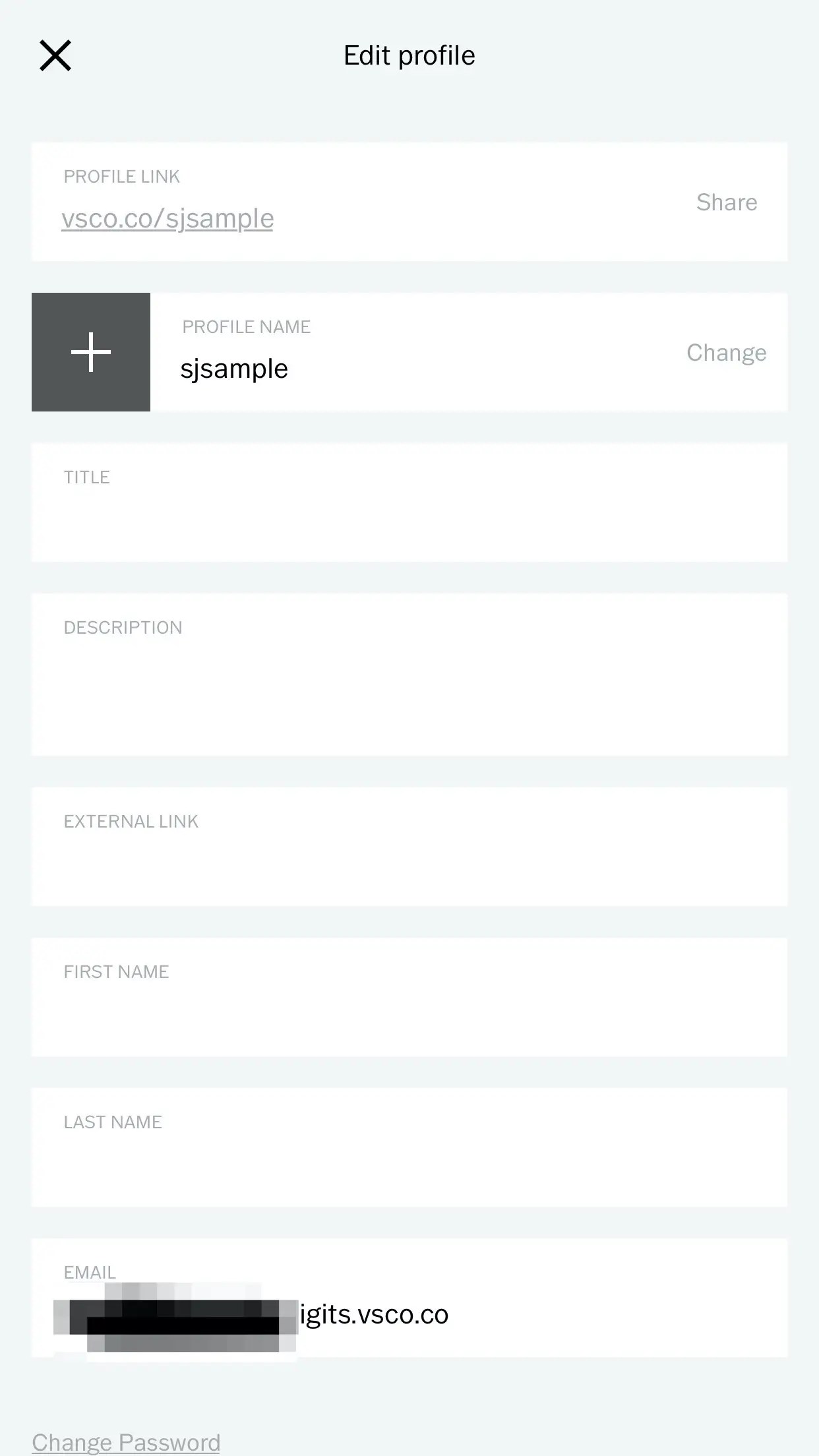This screenshot has height=1456, width=819.
Task: Tap the PROFILE NAME label
Action: 246,326
